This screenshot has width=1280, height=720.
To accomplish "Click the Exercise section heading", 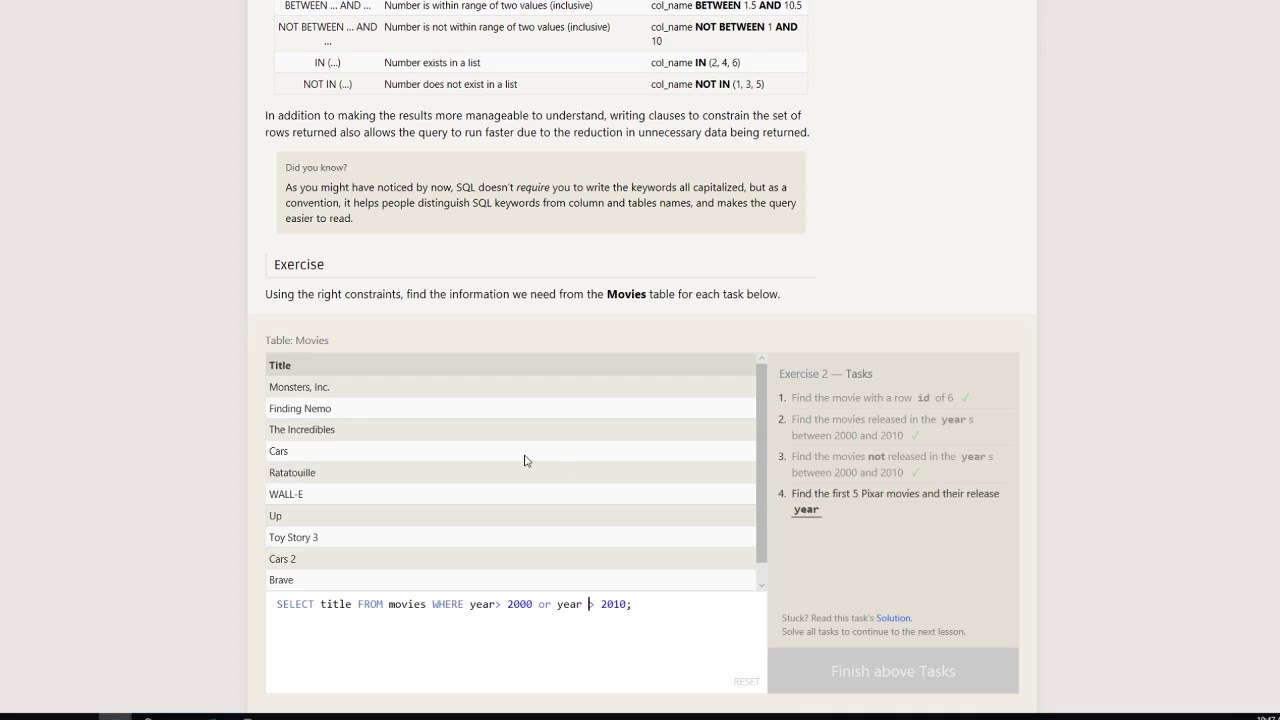I will (x=299, y=264).
